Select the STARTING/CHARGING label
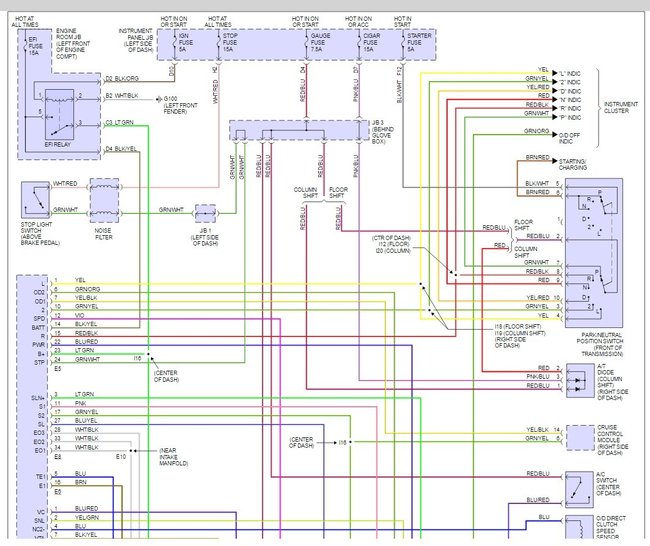650x546 pixels. [x=572, y=165]
